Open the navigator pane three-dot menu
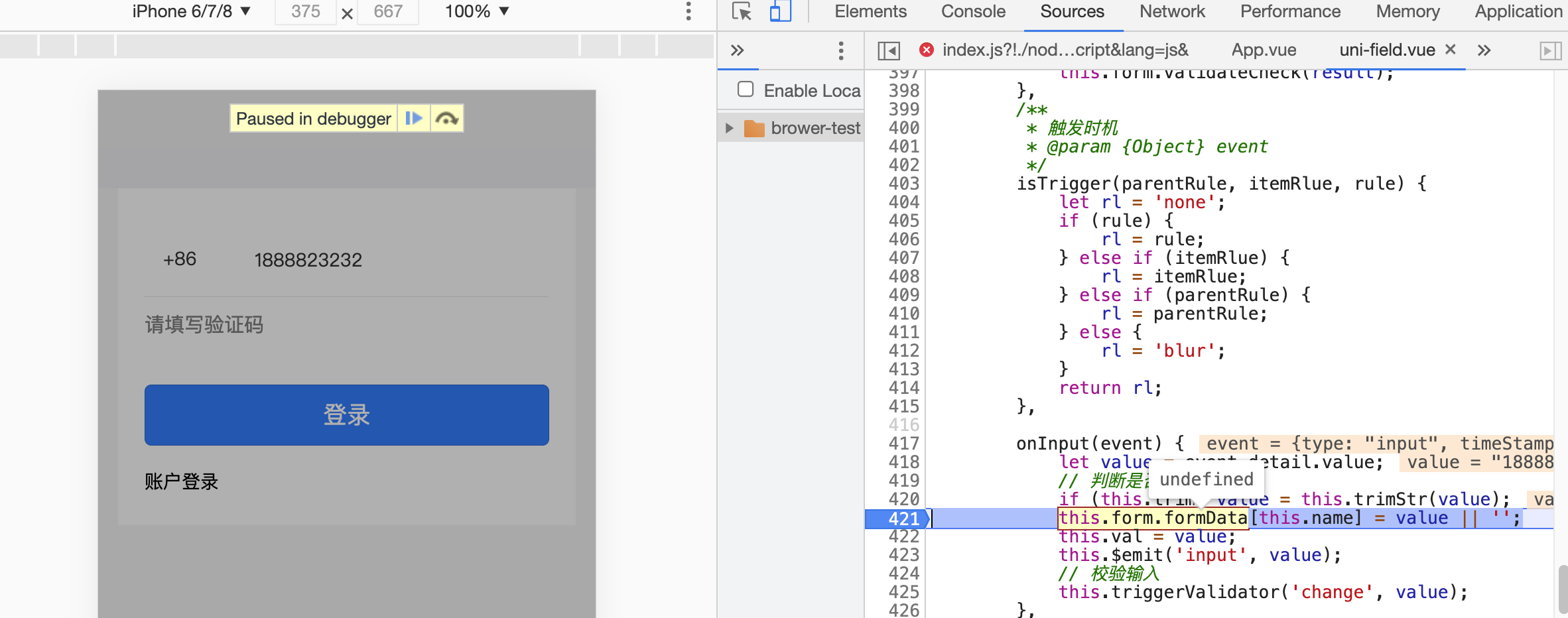Screen dimensions: 1568x618 pyautogui.click(x=840, y=50)
